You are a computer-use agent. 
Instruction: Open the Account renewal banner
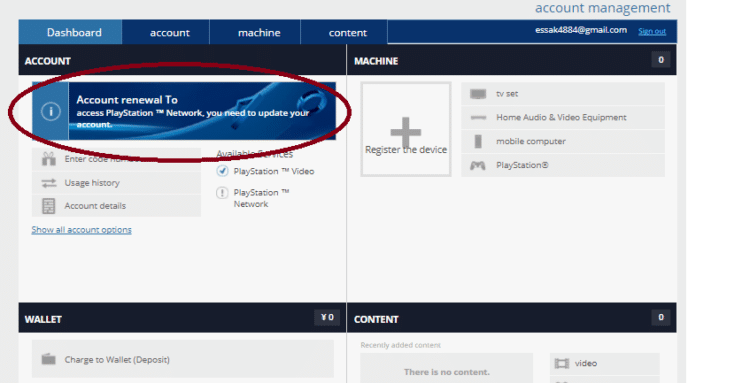tap(184, 111)
